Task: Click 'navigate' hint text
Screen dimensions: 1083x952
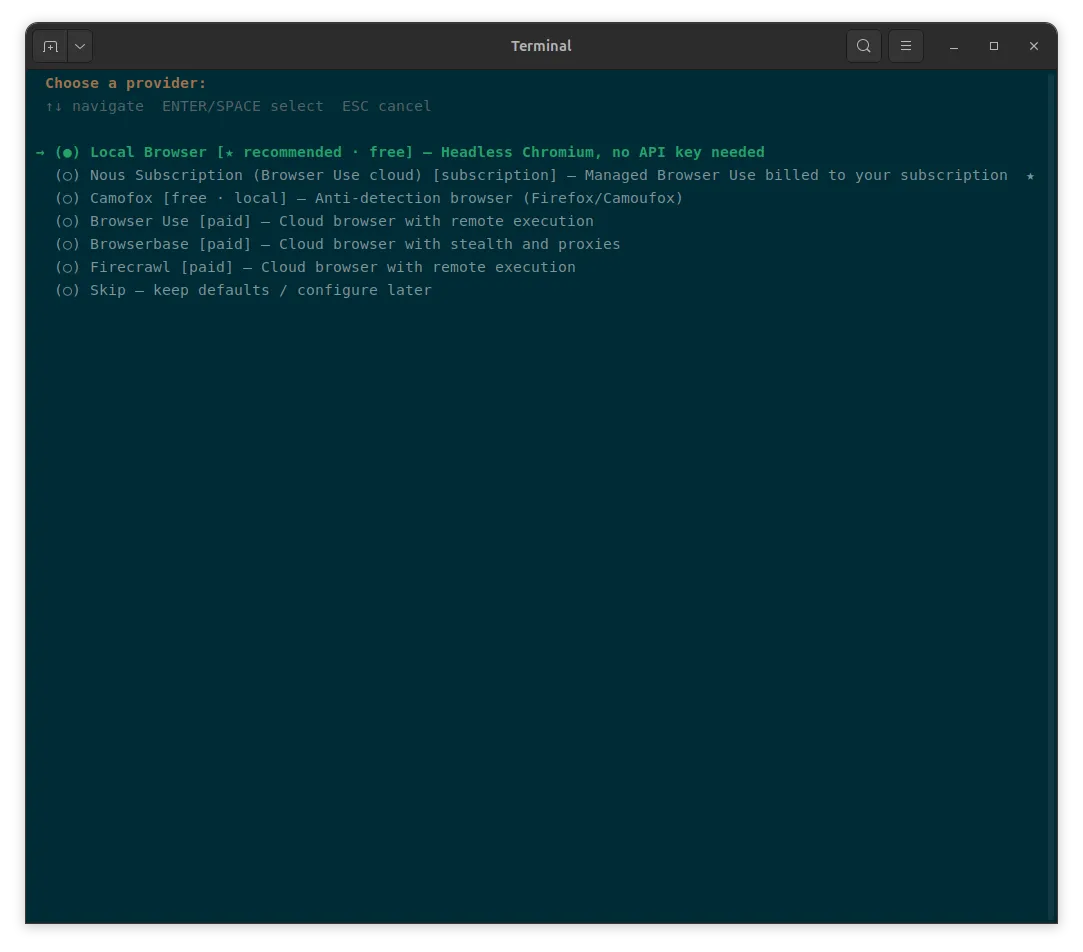Action: pyautogui.click(x=108, y=106)
